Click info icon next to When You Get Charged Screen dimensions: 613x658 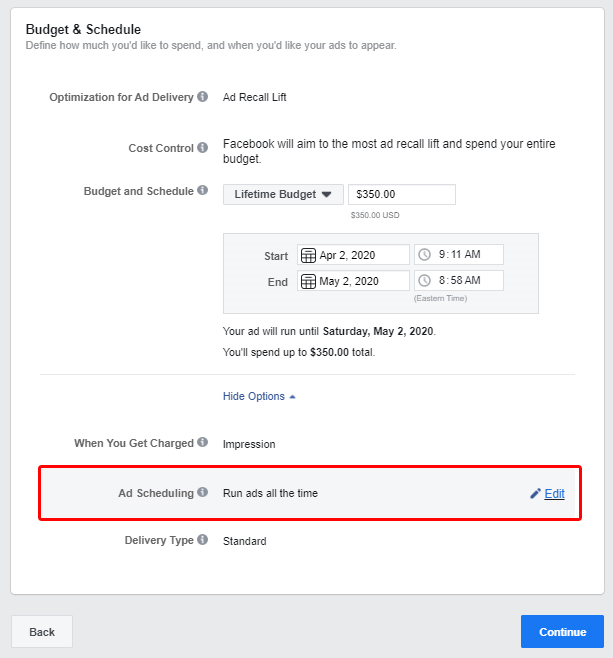coord(203,442)
